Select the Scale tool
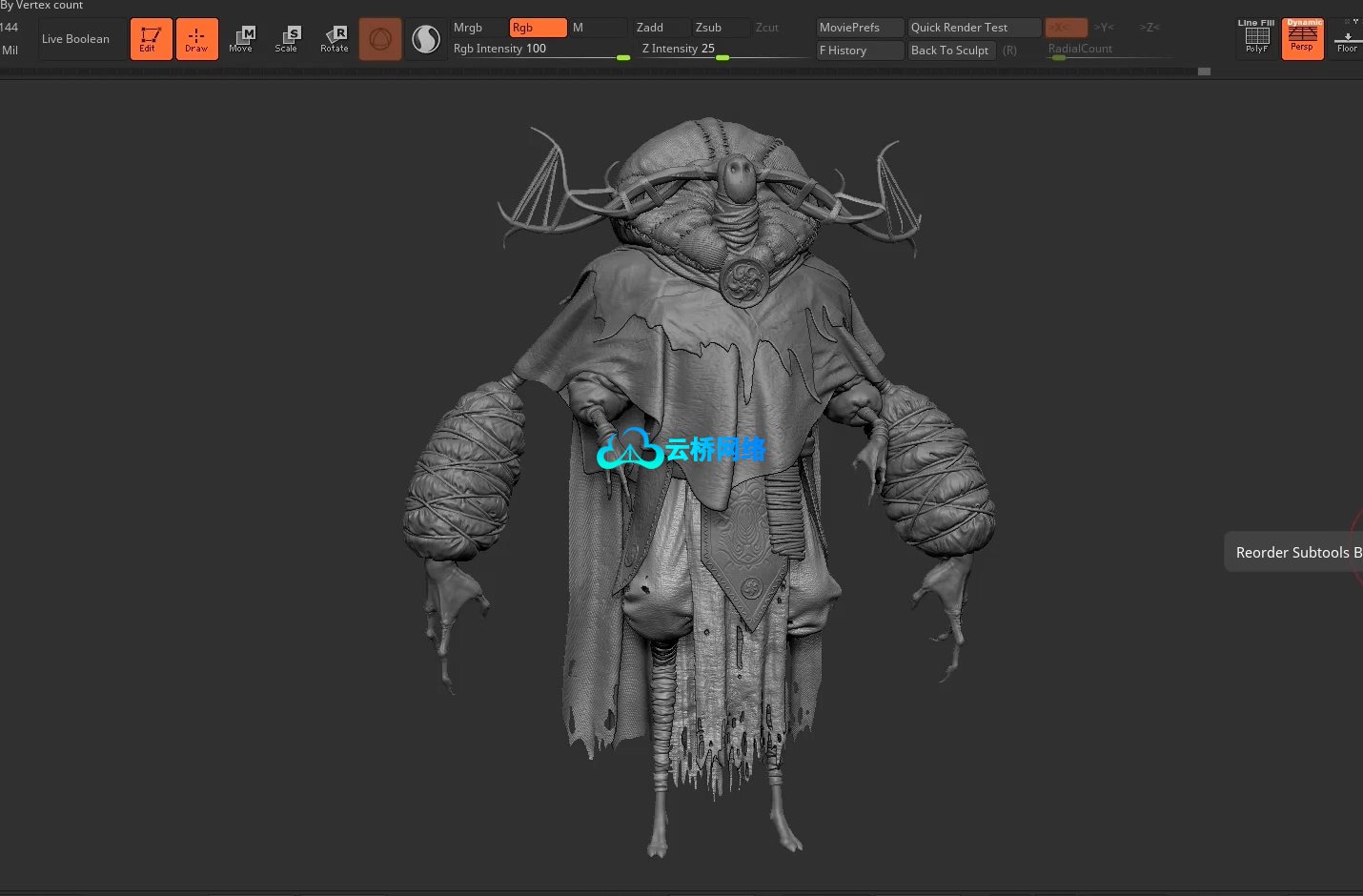1363x896 pixels. click(286, 39)
